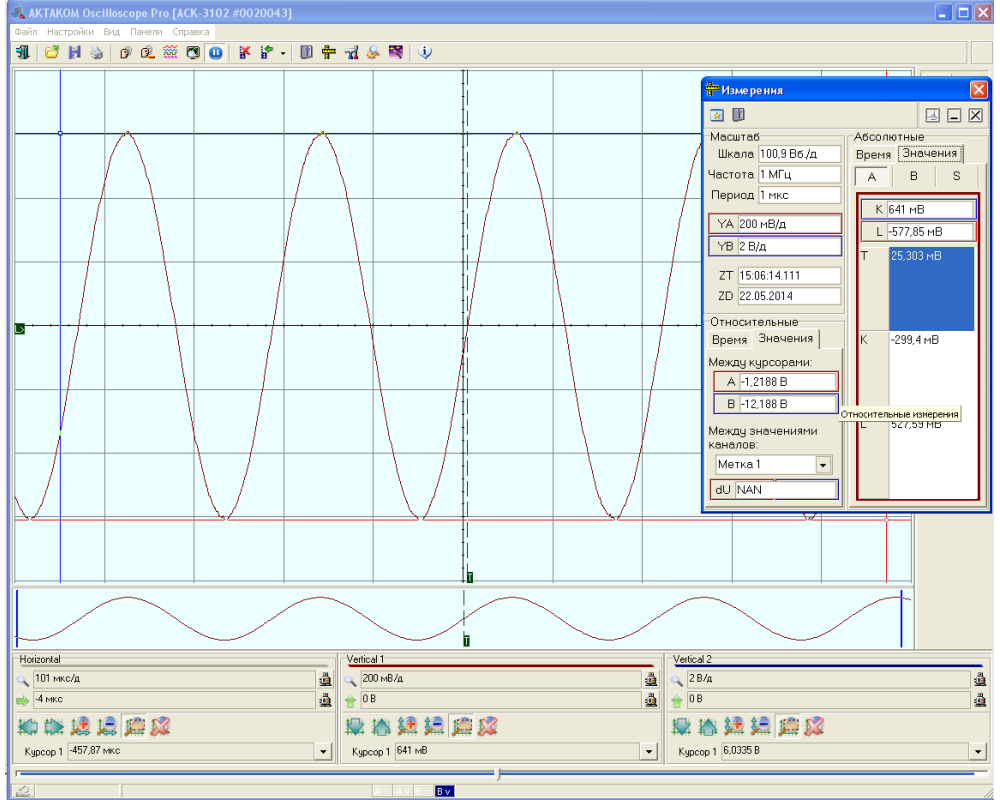
Task: Click the YA scale button
Action: 725,224
